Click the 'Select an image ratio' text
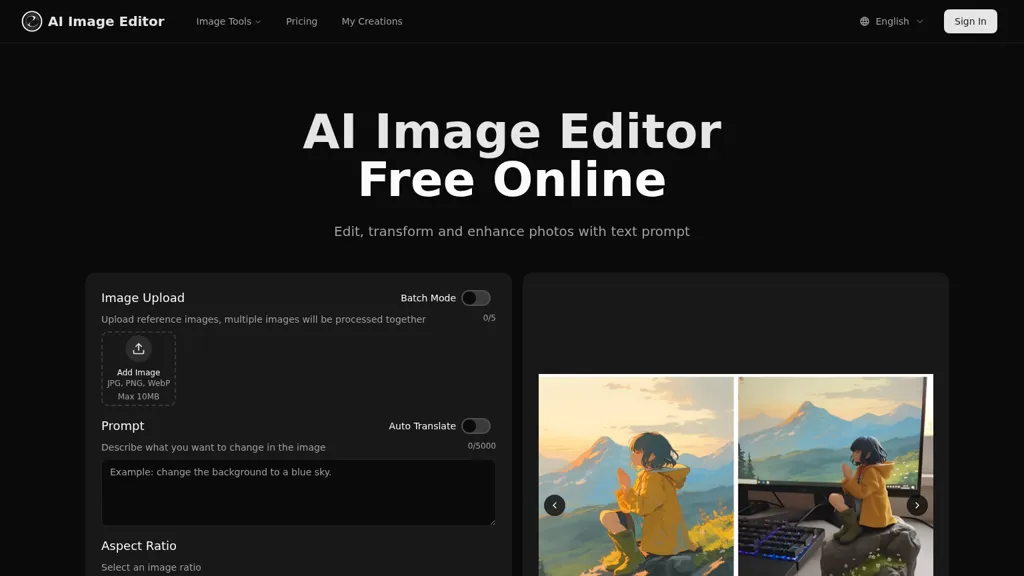The image size is (1024, 576). 151,568
